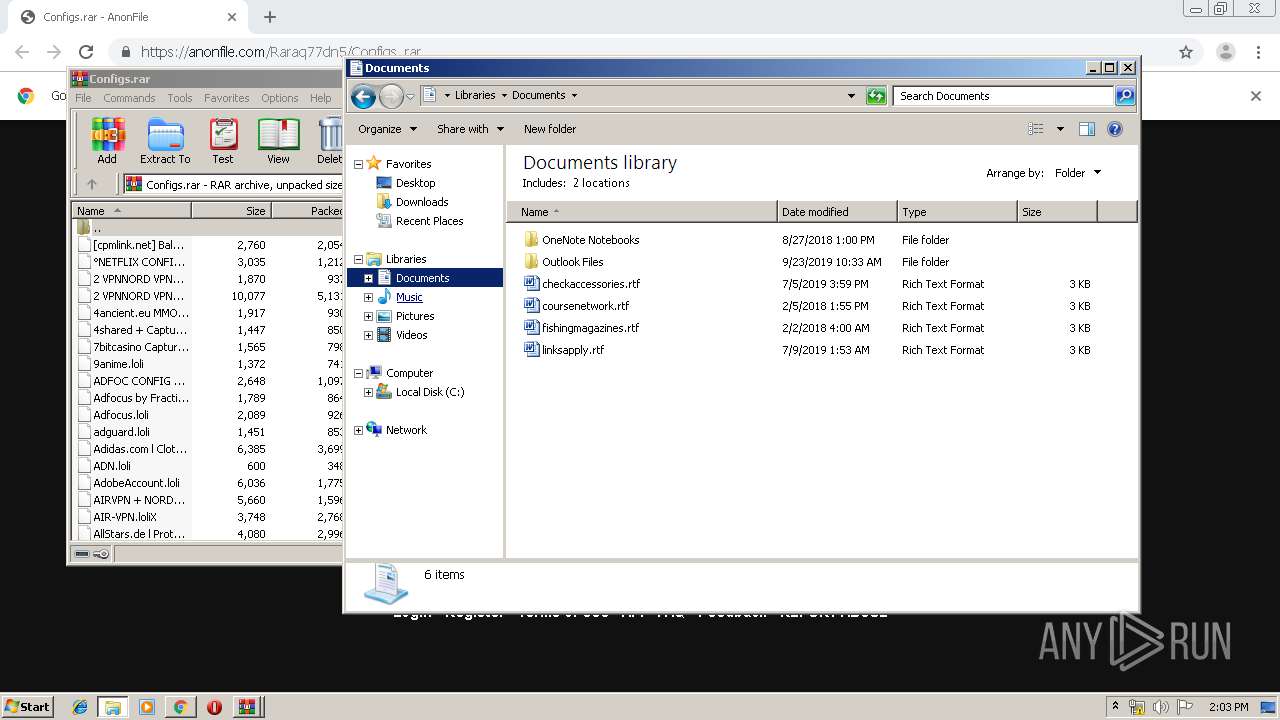Open Explorer help question-mark icon
This screenshot has width=1280, height=720.
click(1115, 129)
